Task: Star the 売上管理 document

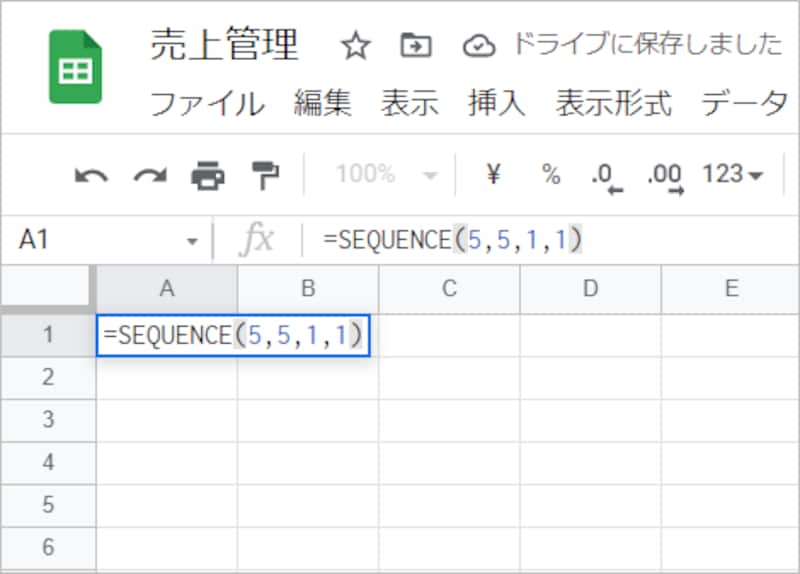Action: pyautogui.click(x=355, y=45)
